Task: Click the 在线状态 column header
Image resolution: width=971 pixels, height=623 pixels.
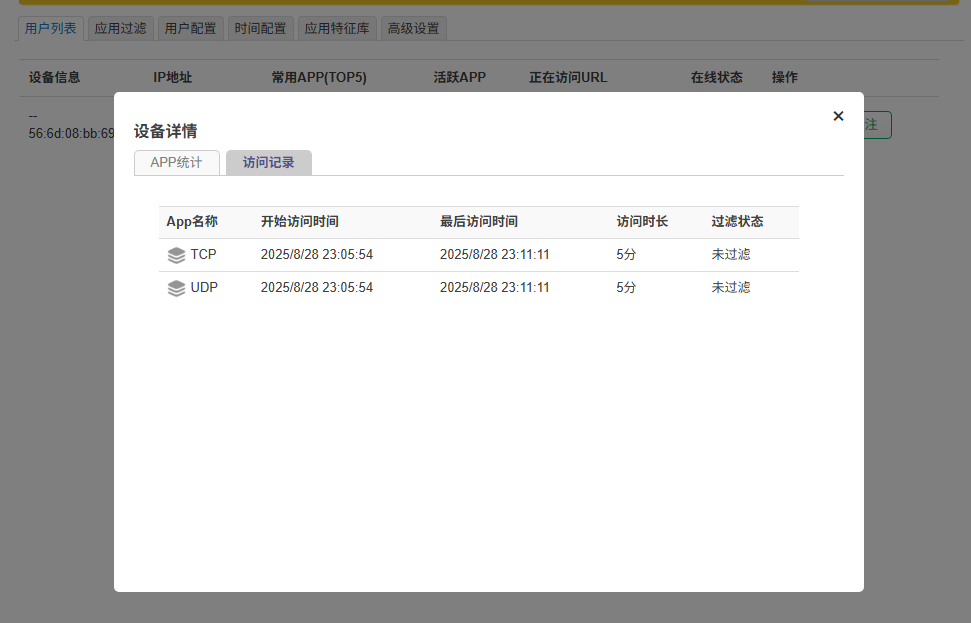Action: pyautogui.click(x=716, y=77)
